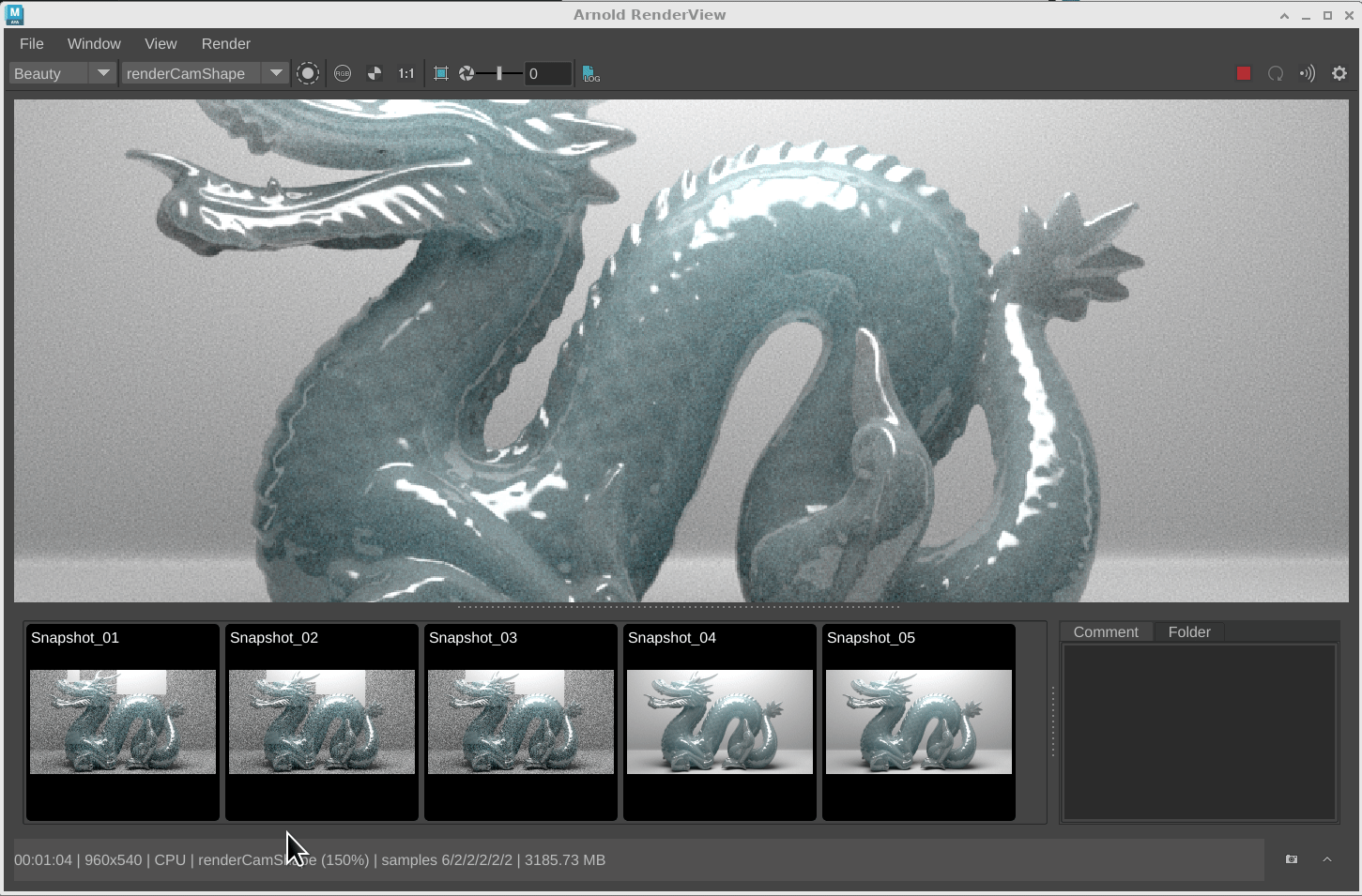The image size is (1362, 896).
Task: Open the File menu
Action: pyautogui.click(x=31, y=44)
